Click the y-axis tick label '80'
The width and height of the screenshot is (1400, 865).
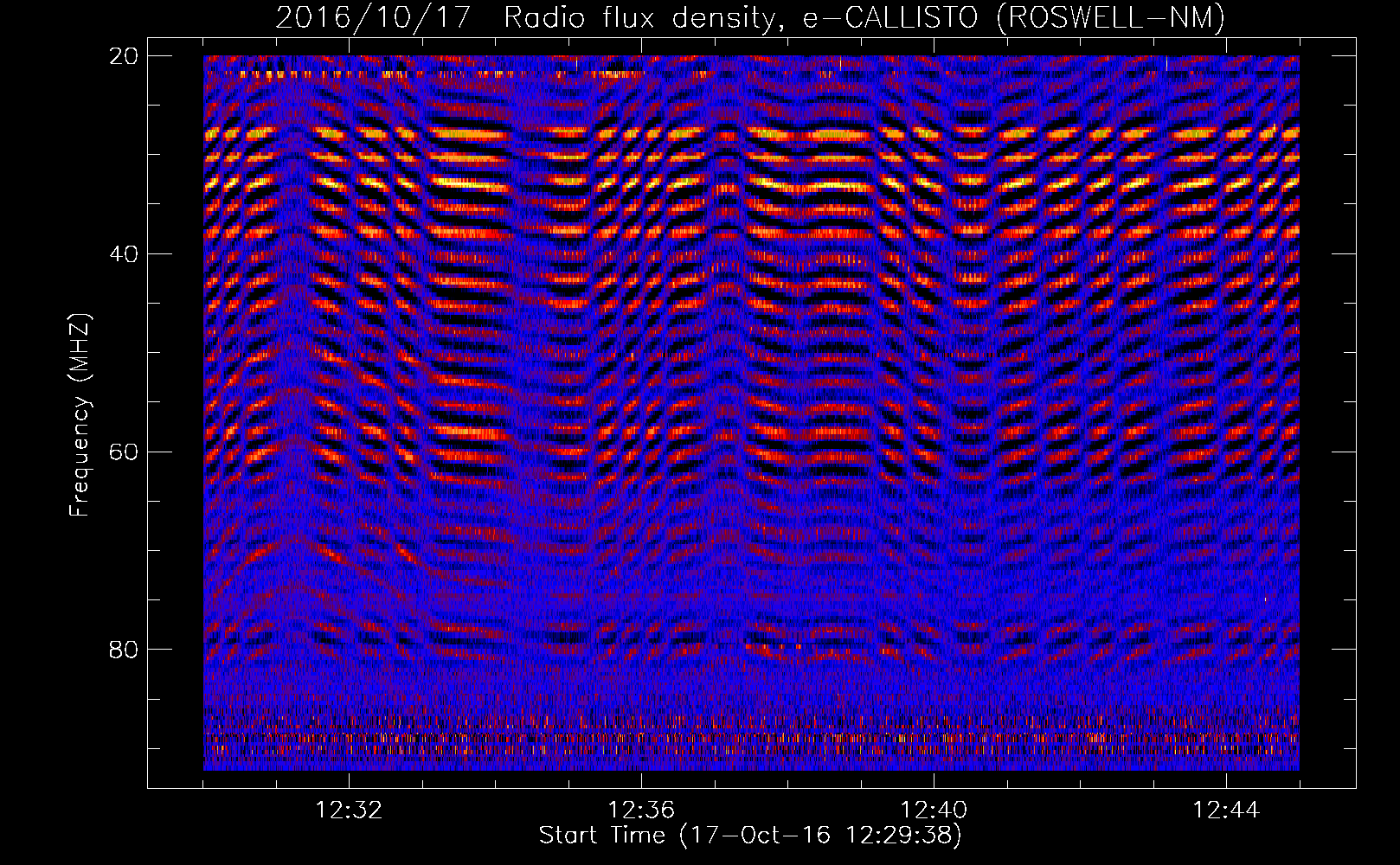(x=124, y=649)
